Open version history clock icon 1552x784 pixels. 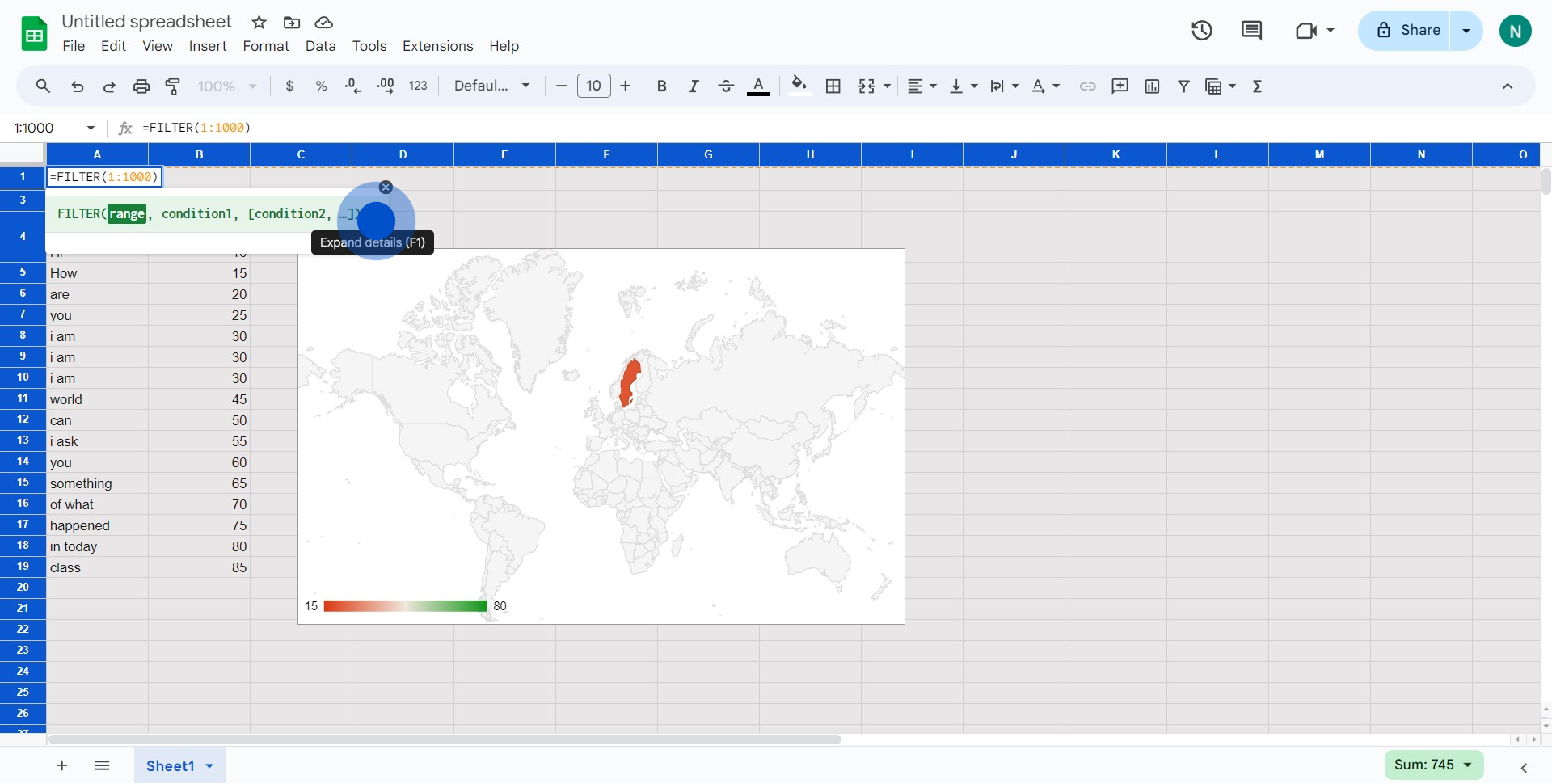tap(1202, 31)
